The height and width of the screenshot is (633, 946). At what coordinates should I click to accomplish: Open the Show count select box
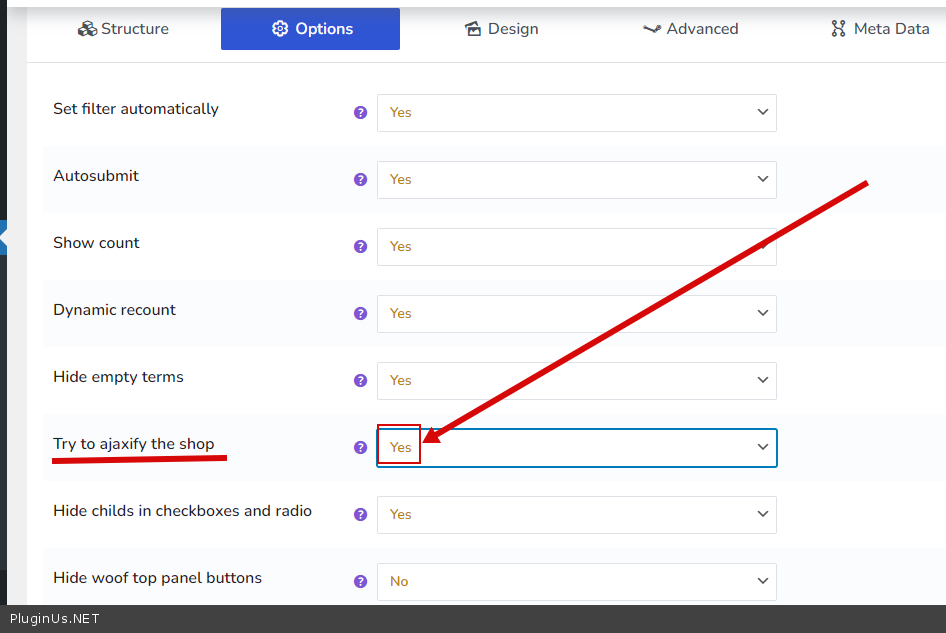coord(576,247)
